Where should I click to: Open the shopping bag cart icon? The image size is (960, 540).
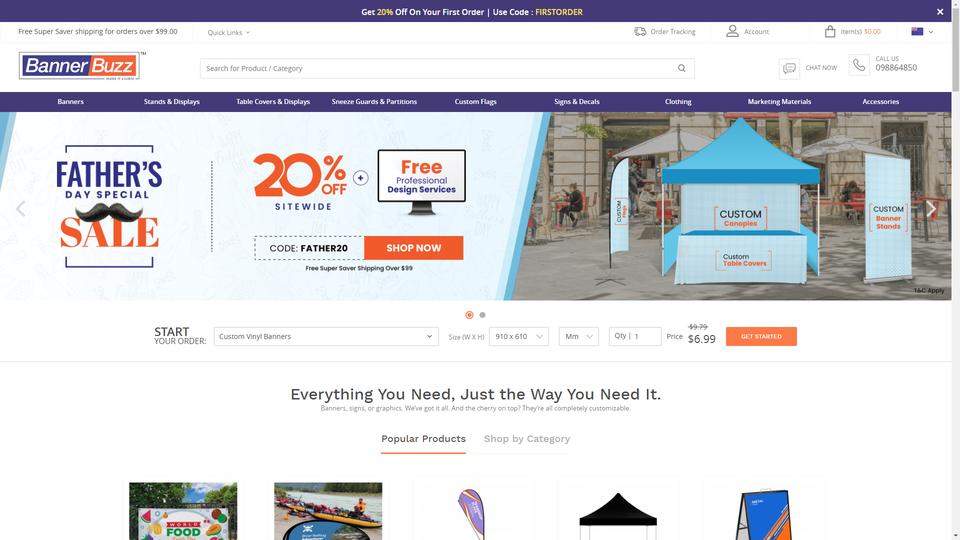(830, 31)
